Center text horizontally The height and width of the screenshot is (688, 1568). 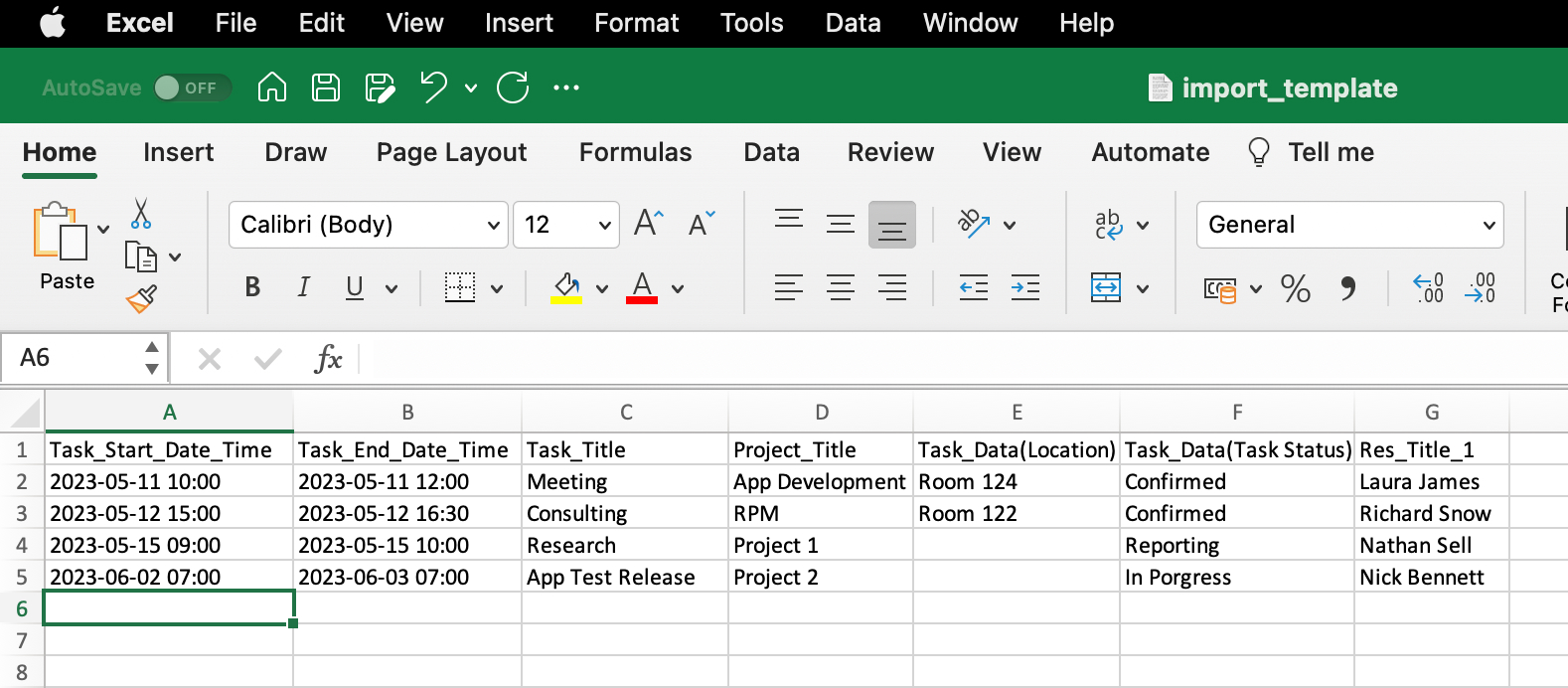coord(841,288)
